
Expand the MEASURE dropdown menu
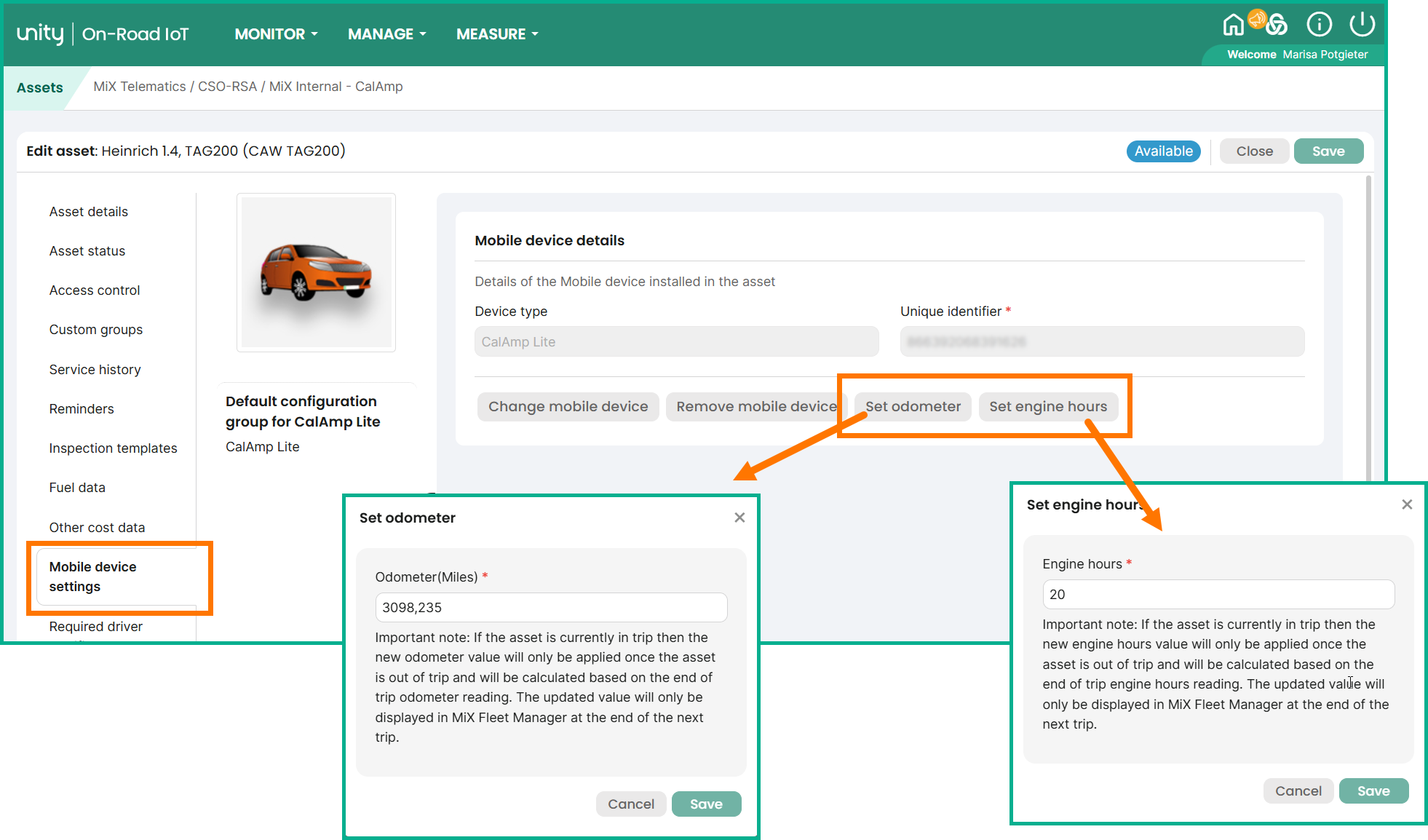coord(497,34)
